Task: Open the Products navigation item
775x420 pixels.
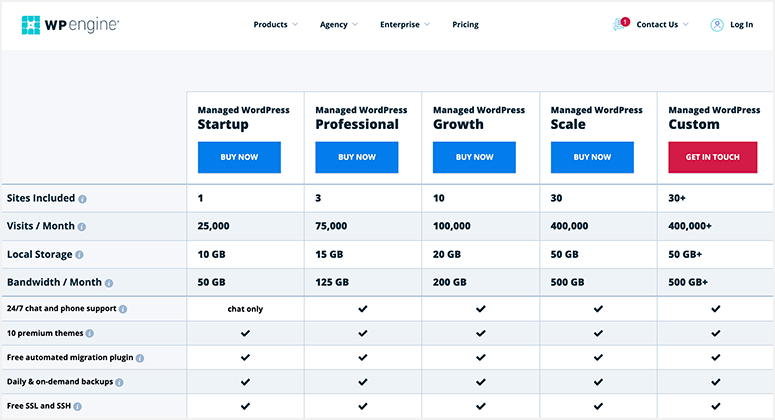Action: tap(270, 24)
